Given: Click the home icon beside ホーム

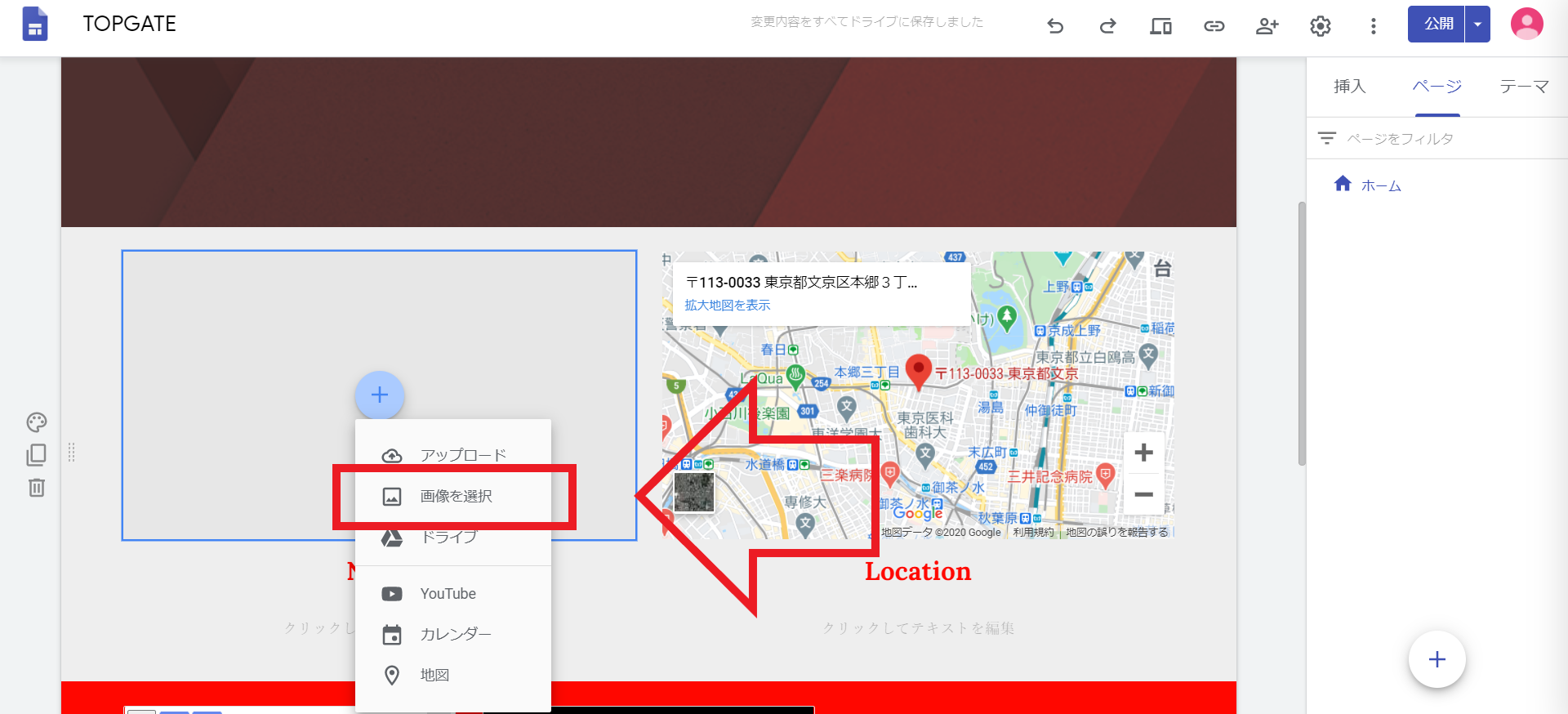Looking at the screenshot, I should 1343,184.
